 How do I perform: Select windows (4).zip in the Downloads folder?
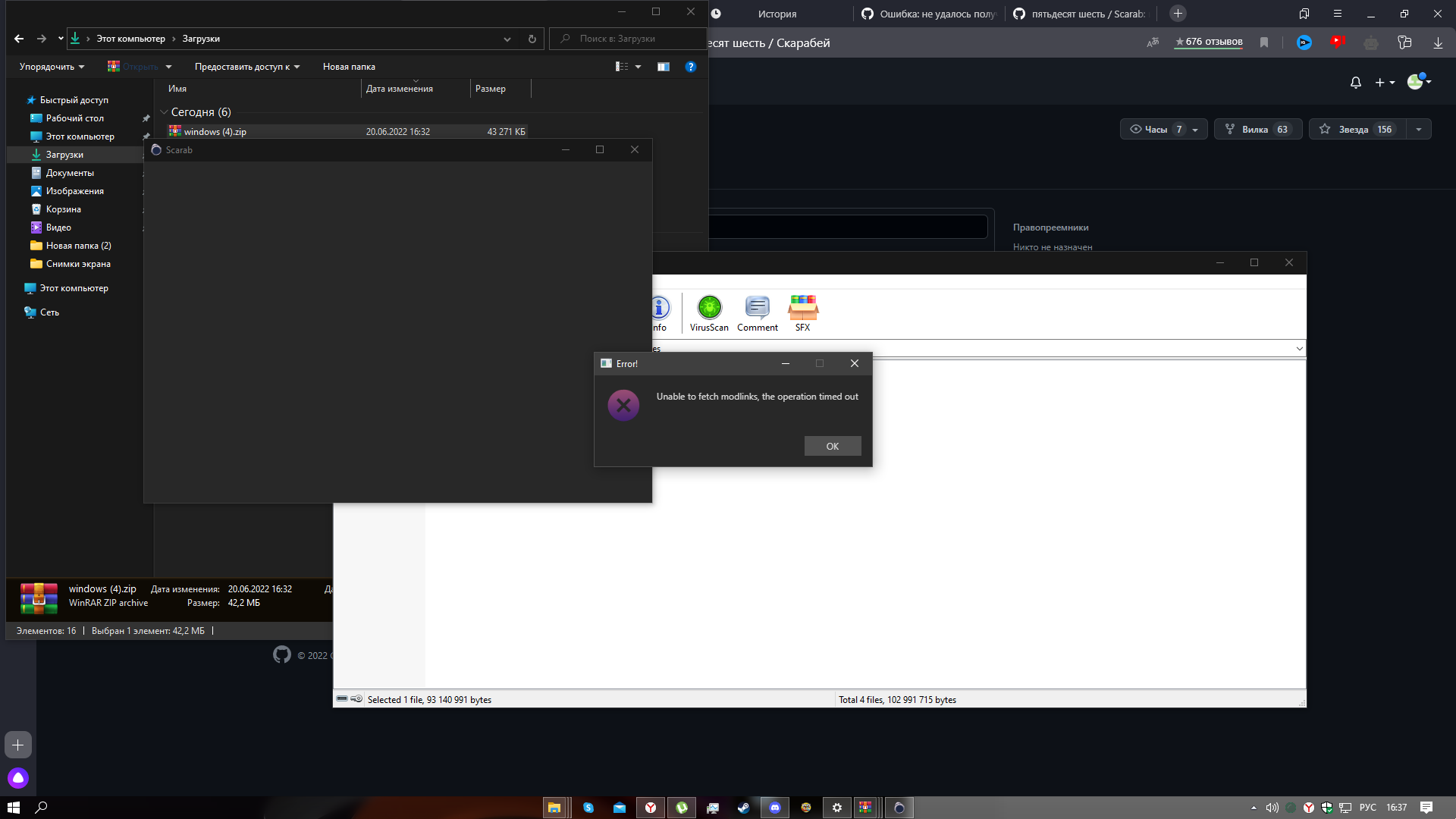tap(216, 131)
